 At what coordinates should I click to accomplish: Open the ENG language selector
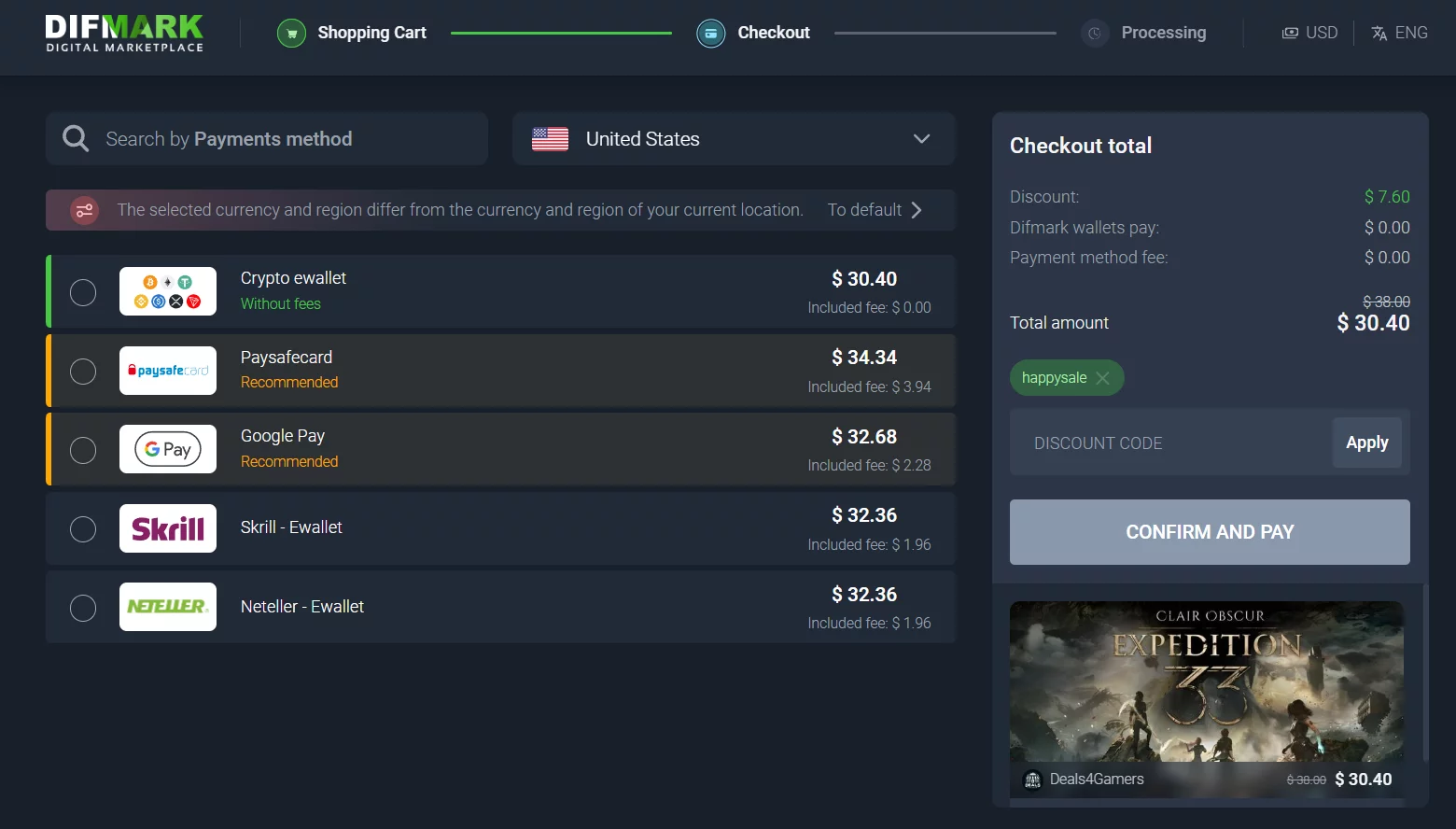(x=1399, y=33)
